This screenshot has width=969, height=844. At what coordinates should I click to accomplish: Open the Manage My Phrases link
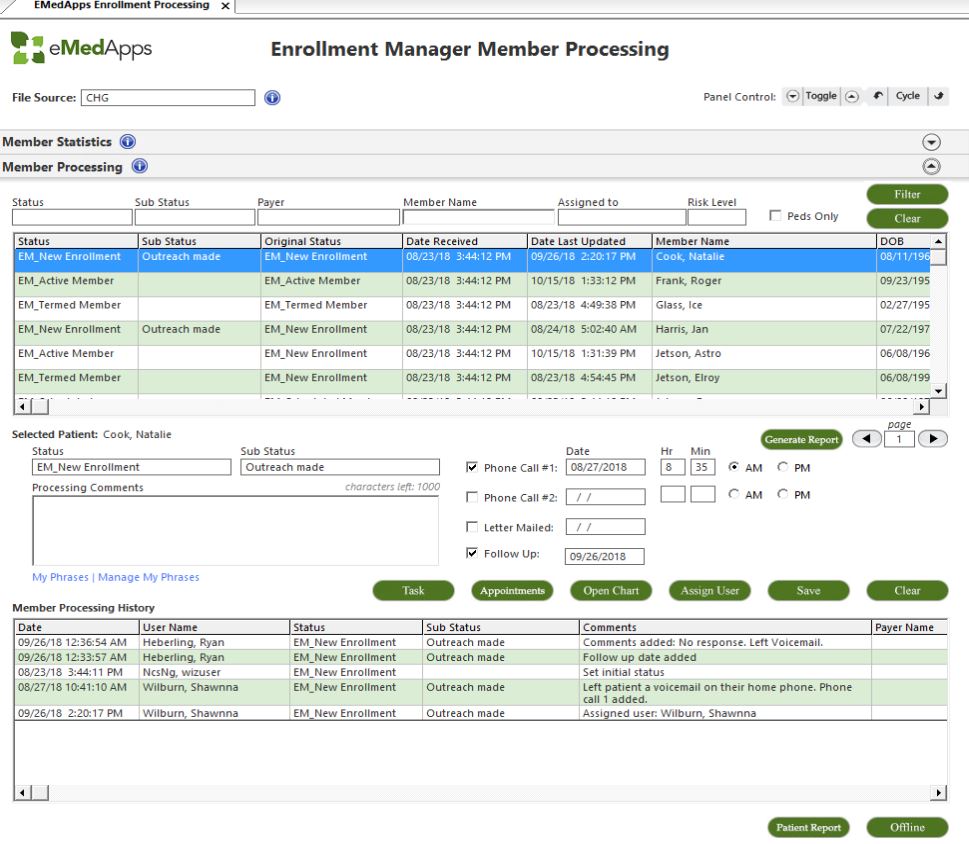coord(148,577)
